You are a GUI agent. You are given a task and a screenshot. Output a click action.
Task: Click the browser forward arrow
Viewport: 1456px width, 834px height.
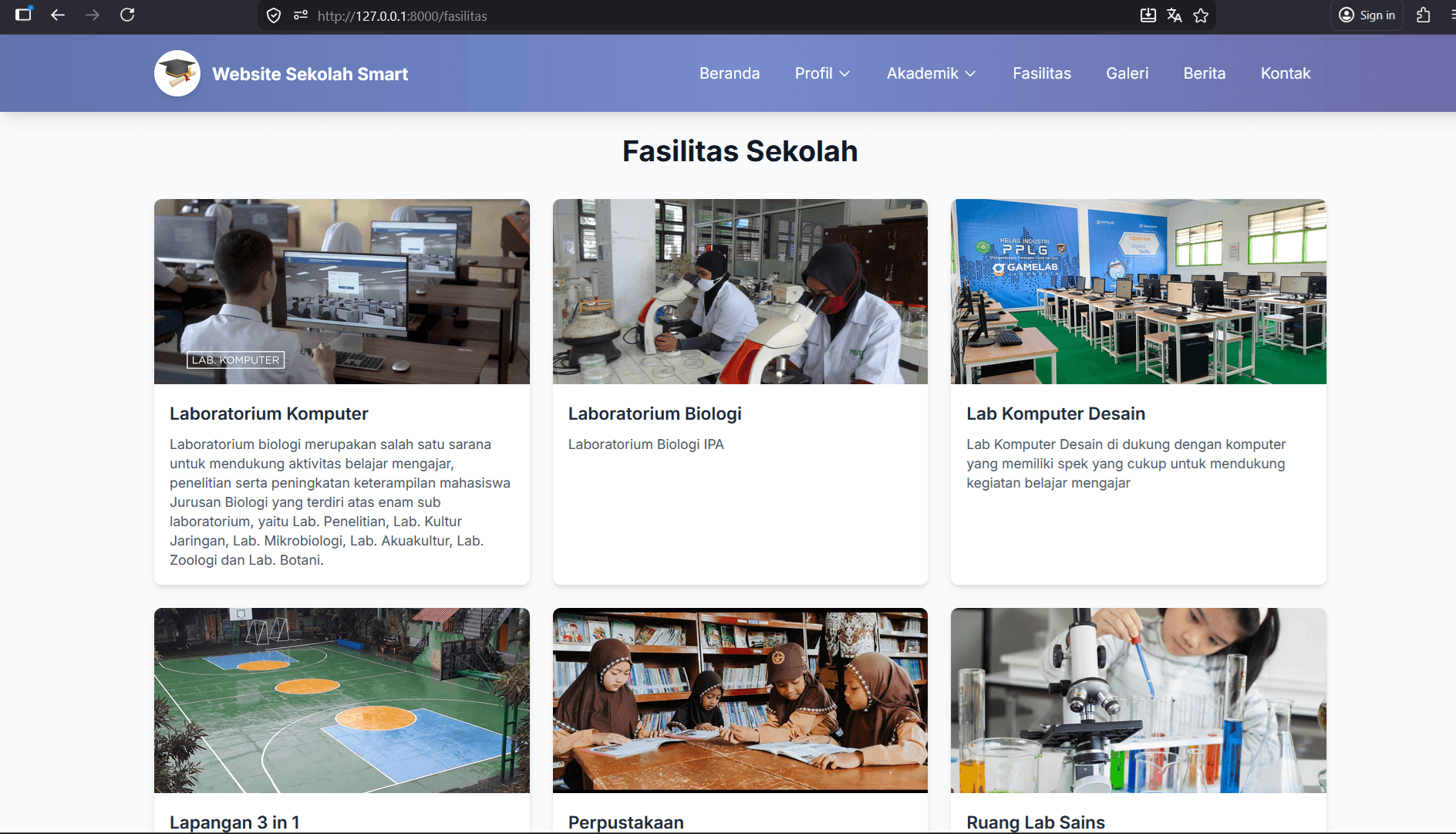click(x=93, y=15)
